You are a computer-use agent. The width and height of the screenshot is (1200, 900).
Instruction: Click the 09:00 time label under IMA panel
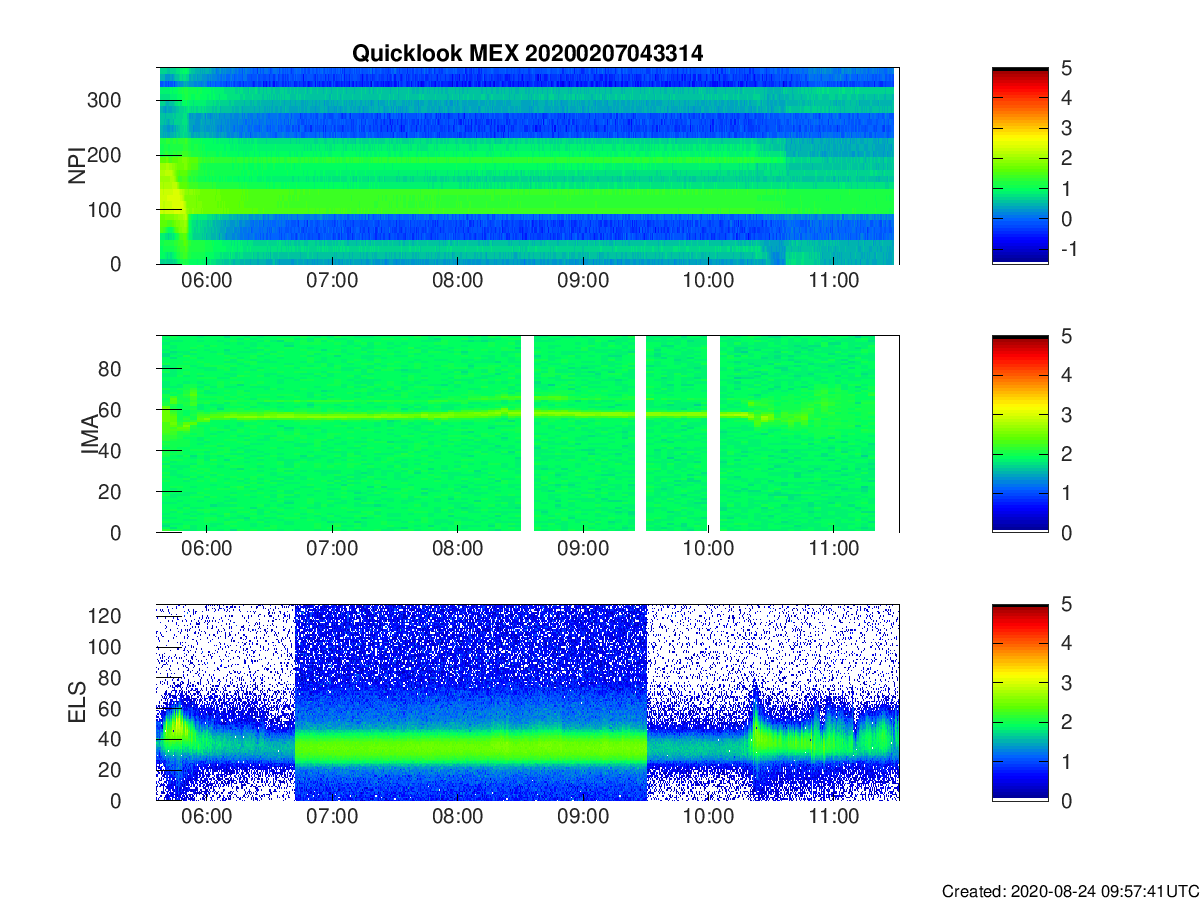582,549
